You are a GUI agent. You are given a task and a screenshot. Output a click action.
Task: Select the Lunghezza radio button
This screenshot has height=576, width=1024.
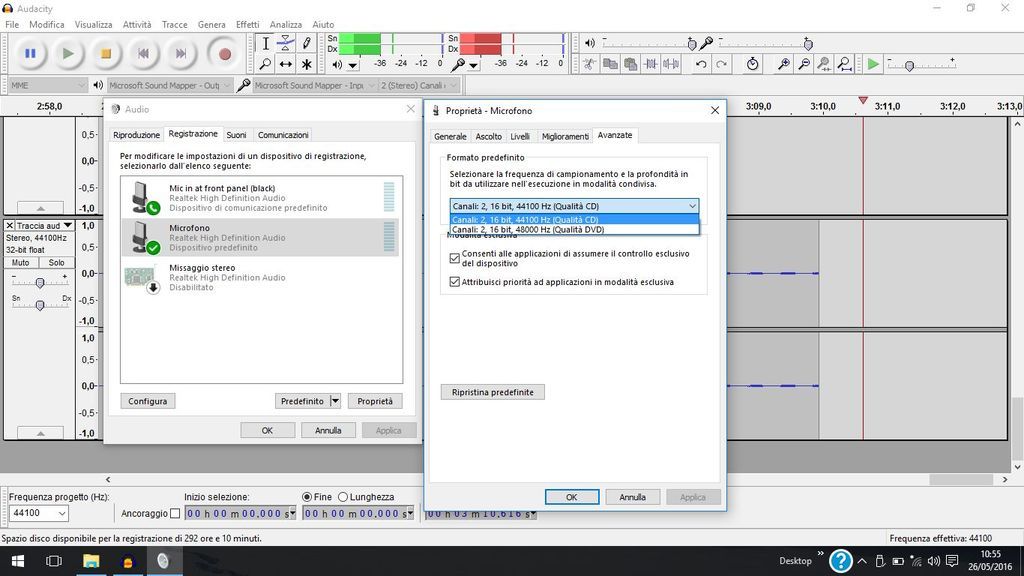[343, 497]
